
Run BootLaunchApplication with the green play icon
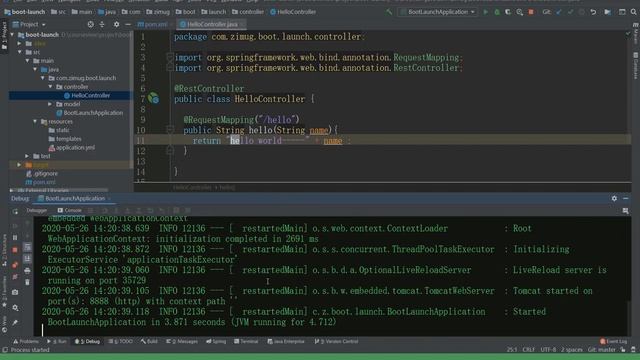coord(485,12)
